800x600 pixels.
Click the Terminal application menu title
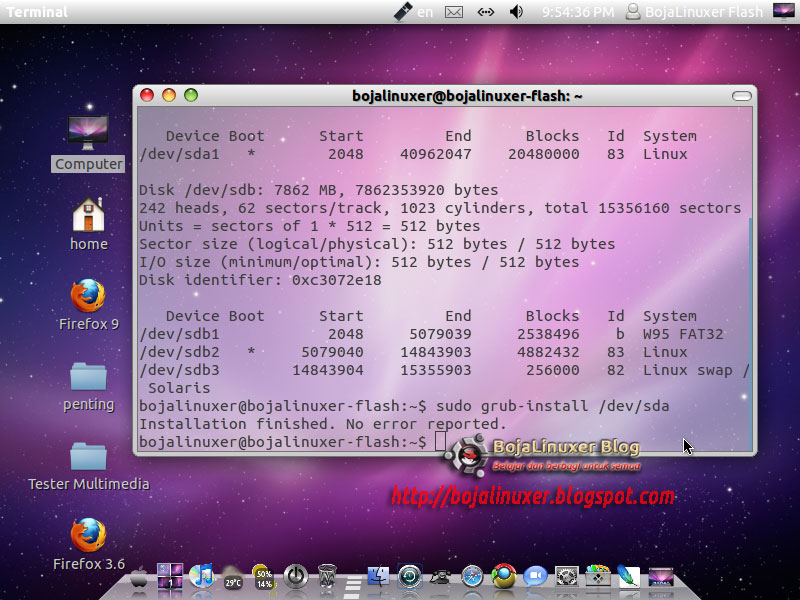[x=37, y=12]
